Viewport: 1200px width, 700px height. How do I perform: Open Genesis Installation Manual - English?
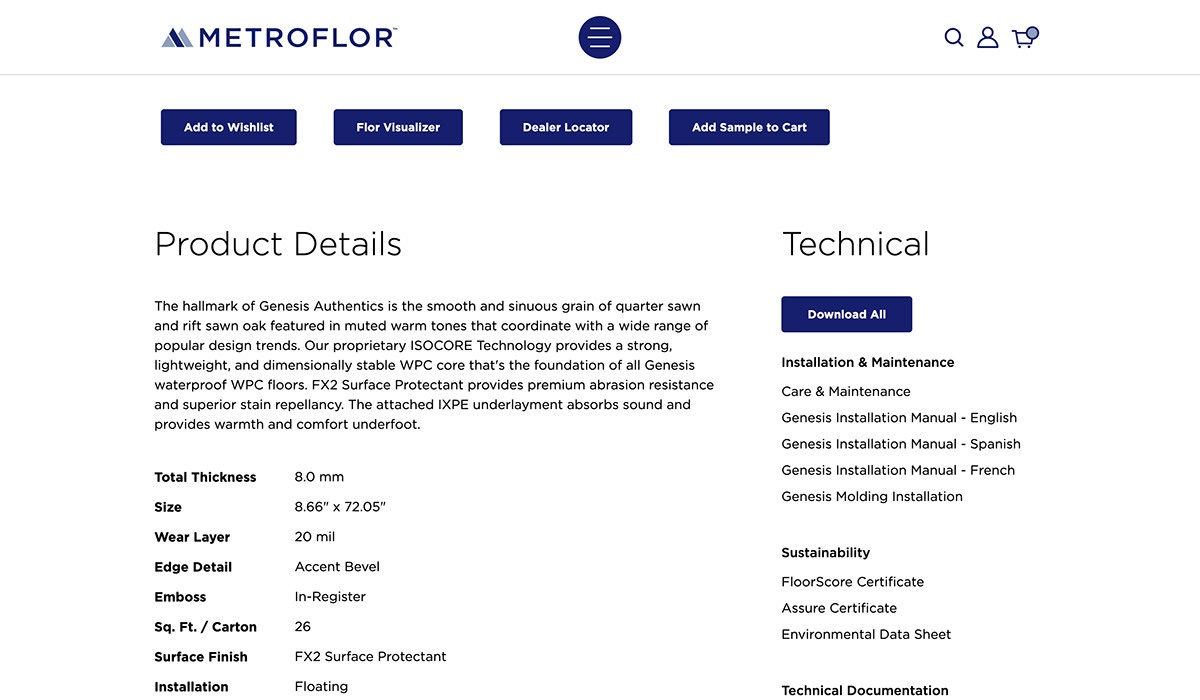point(899,418)
